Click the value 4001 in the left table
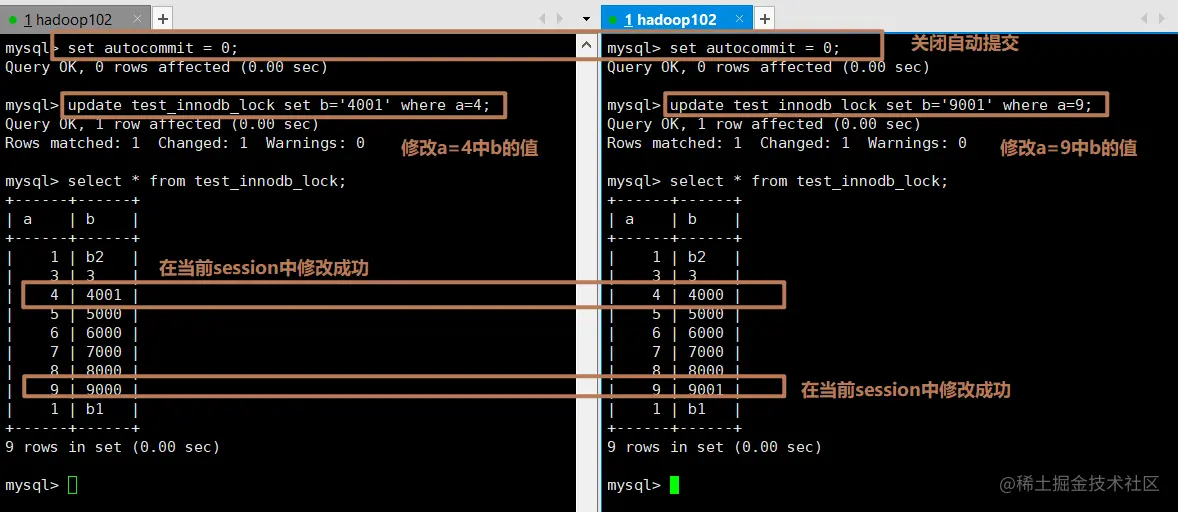Screen dimensions: 1178x512 [104, 295]
